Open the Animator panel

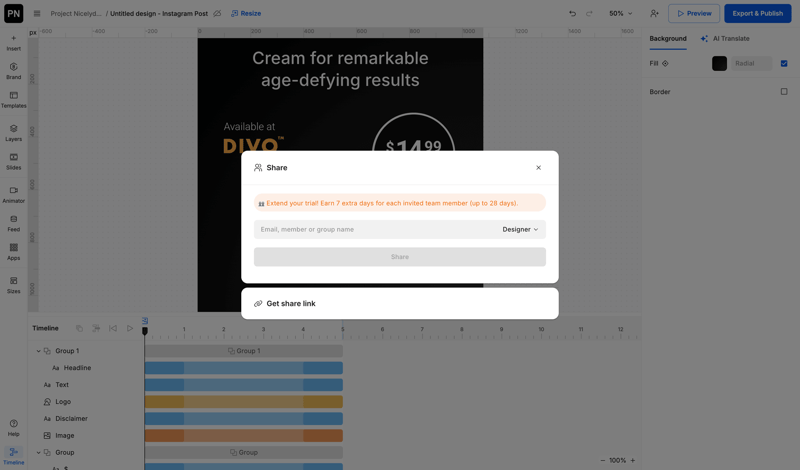point(13,194)
